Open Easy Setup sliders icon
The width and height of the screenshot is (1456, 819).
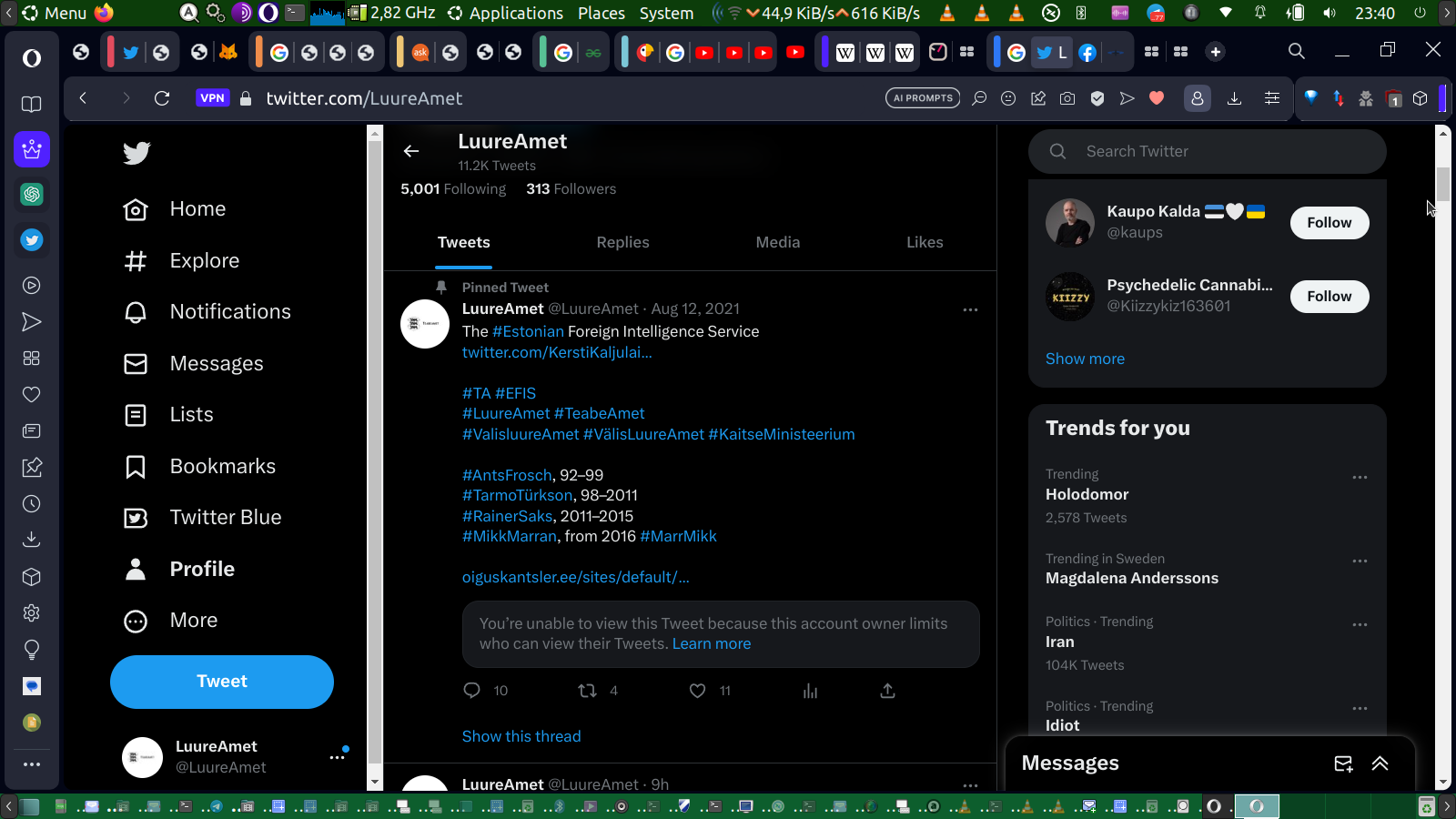1272,98
